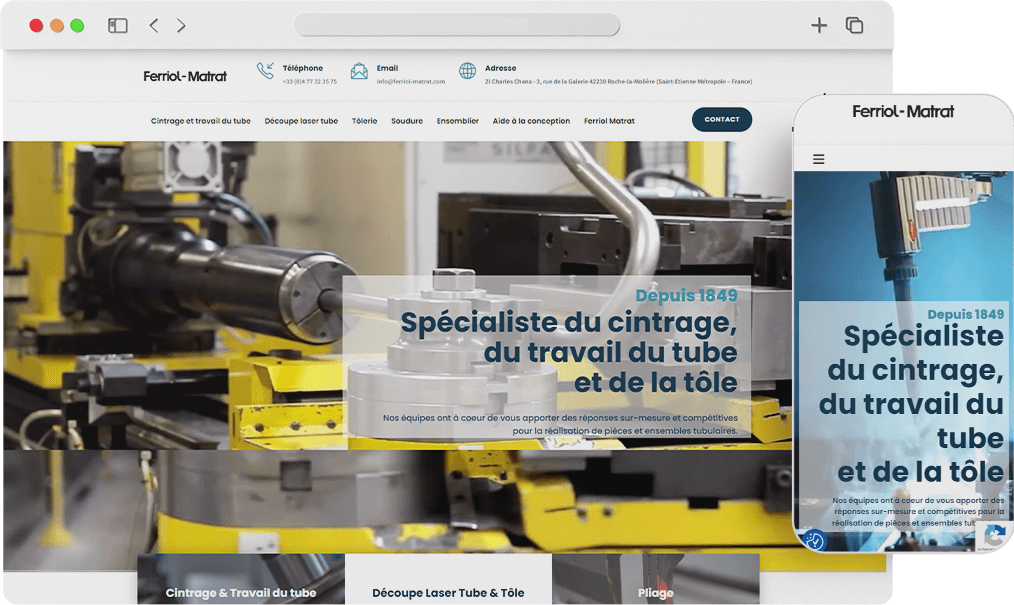
Task: Click the browser forward chevron
Action: click(181, 26)
